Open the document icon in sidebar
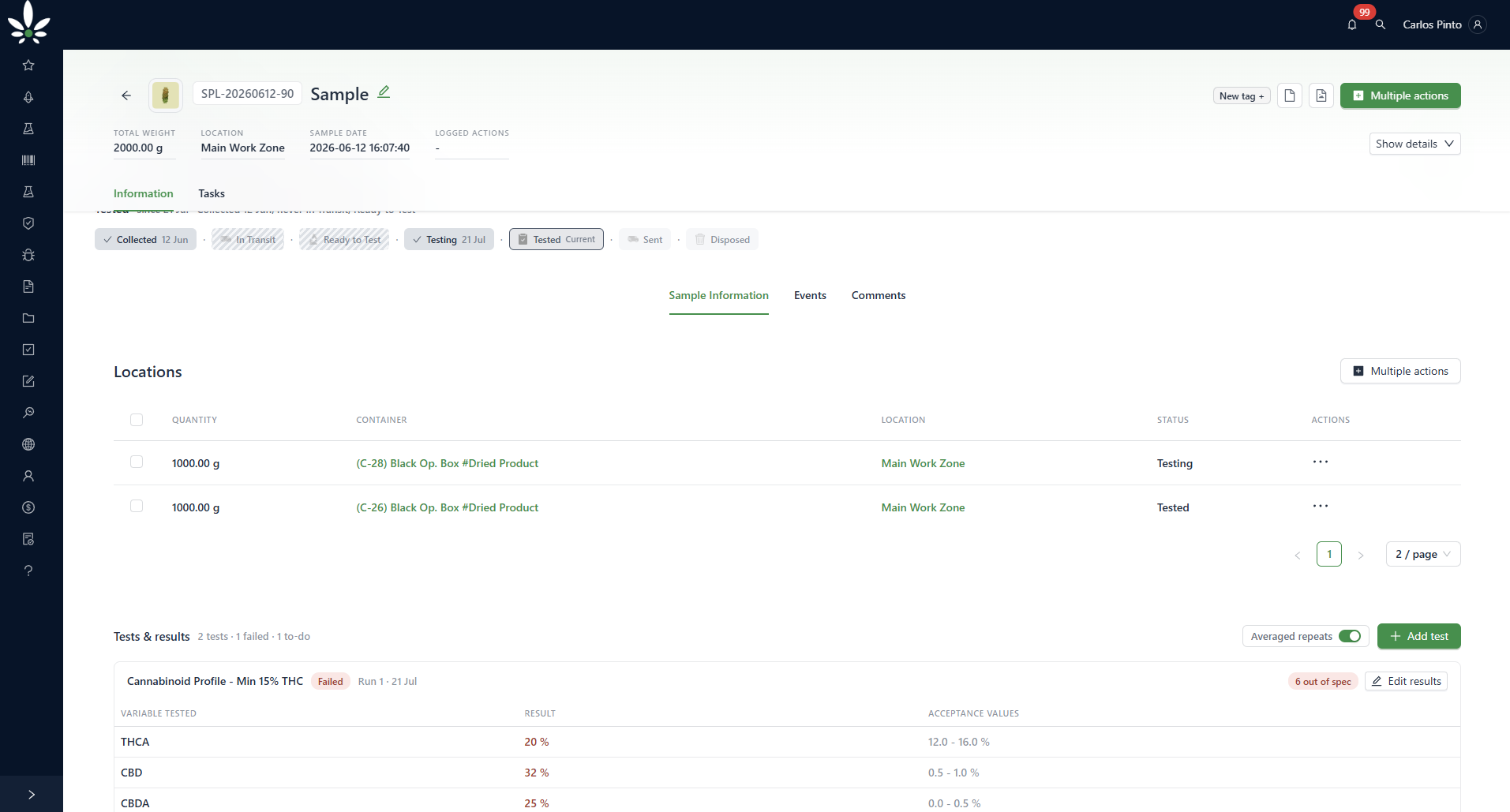 pos(28,286)
